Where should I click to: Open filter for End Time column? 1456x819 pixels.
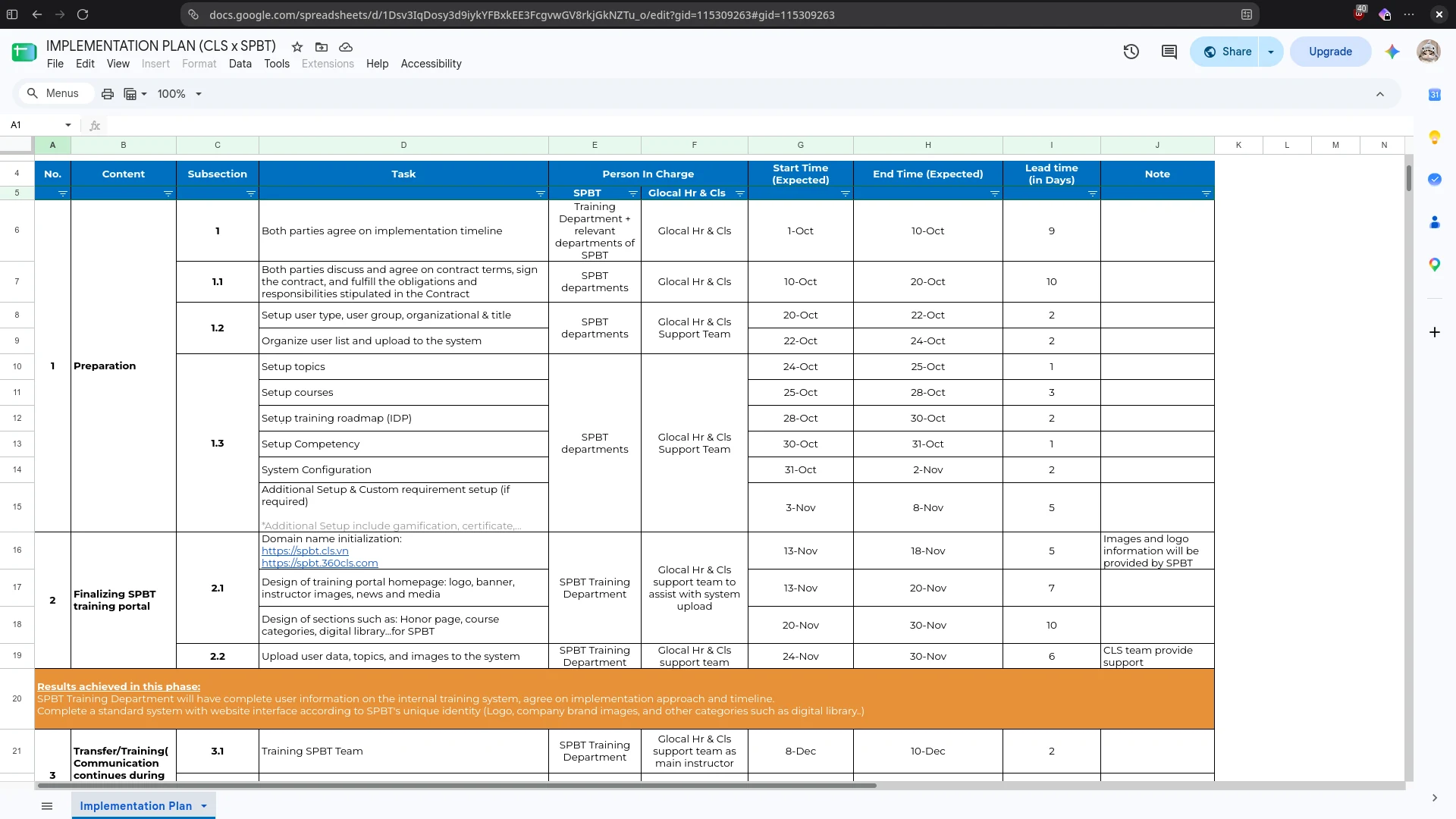[995, 194]
